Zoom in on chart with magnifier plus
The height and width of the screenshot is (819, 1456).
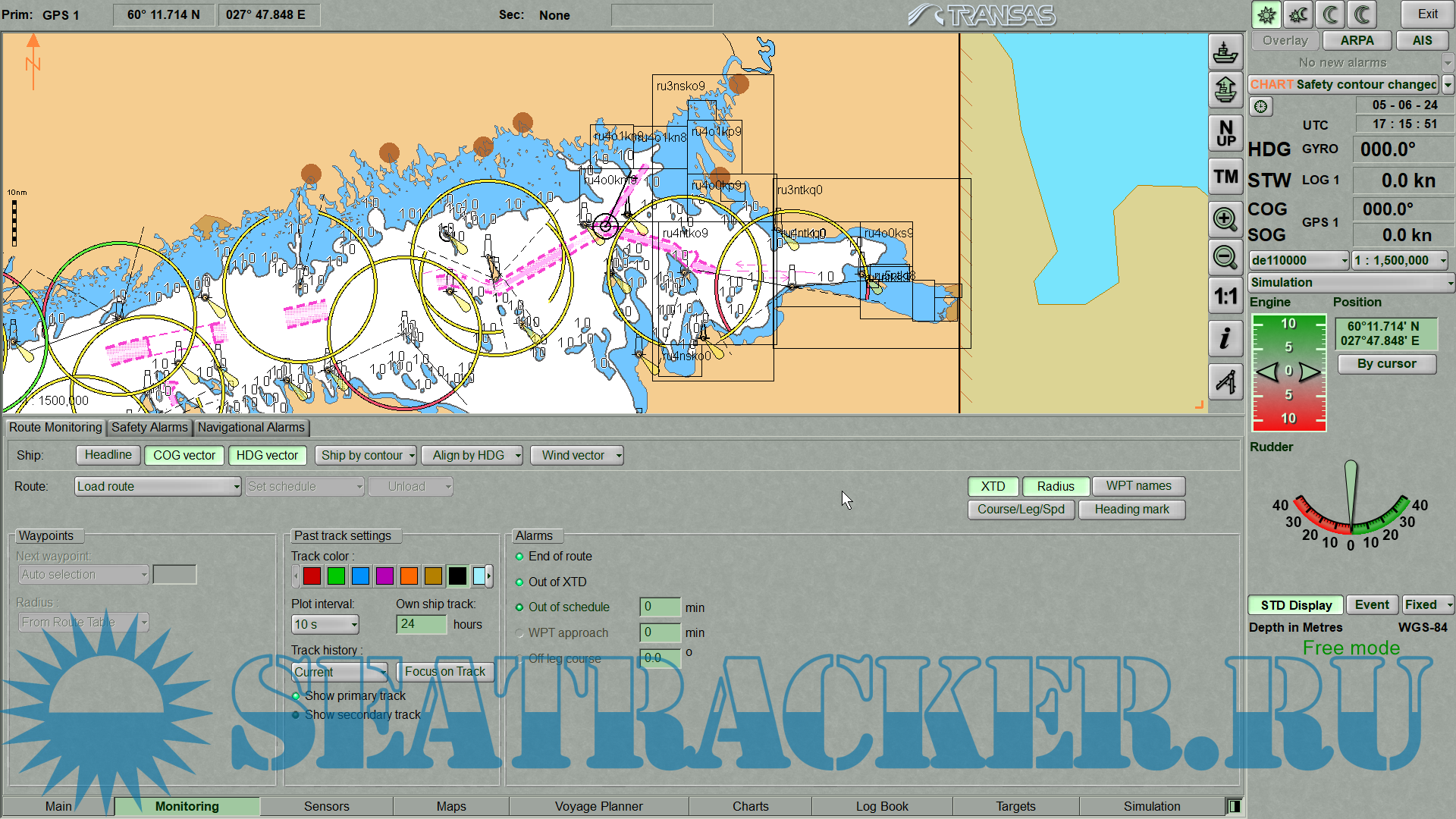point(1225,219)
